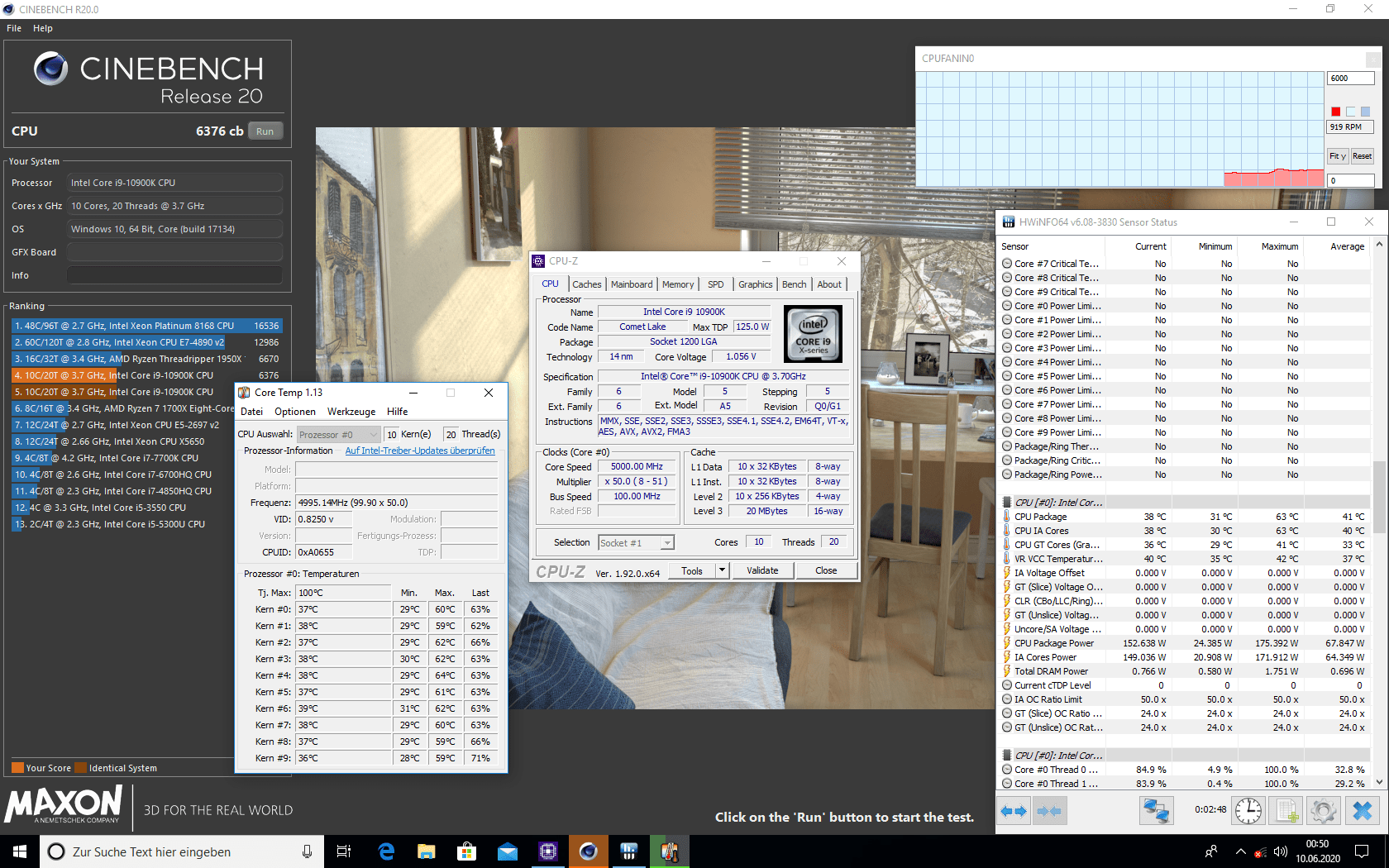The height and width of the screenshot is (868, 1389).
Task: Click the pale background color swatch in CPUFANIN0
Action: click(1350, 112)
